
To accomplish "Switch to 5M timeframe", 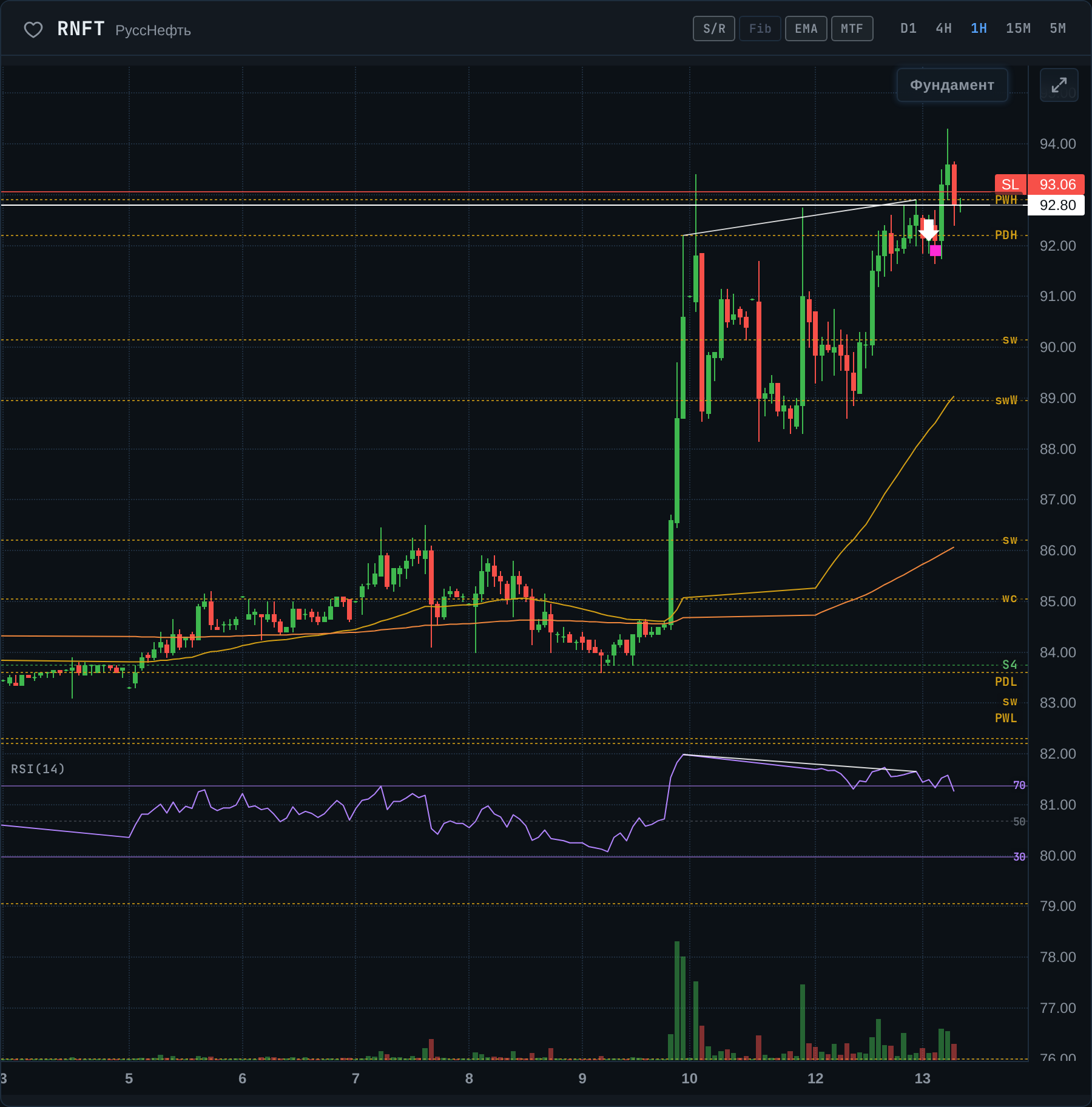I will click(x=1057, y=29).
